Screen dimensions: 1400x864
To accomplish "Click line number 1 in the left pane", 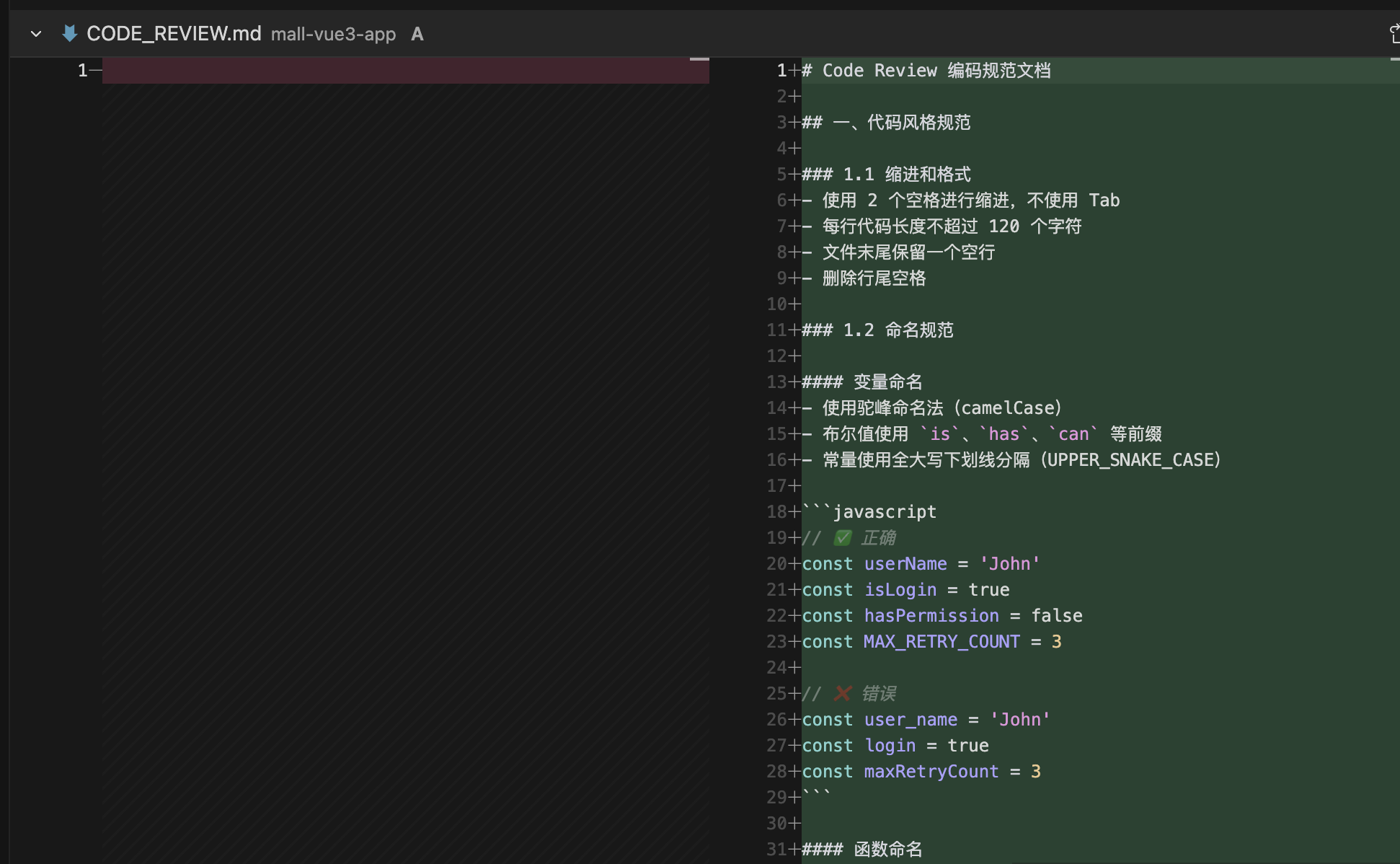I will coord(82,71).
